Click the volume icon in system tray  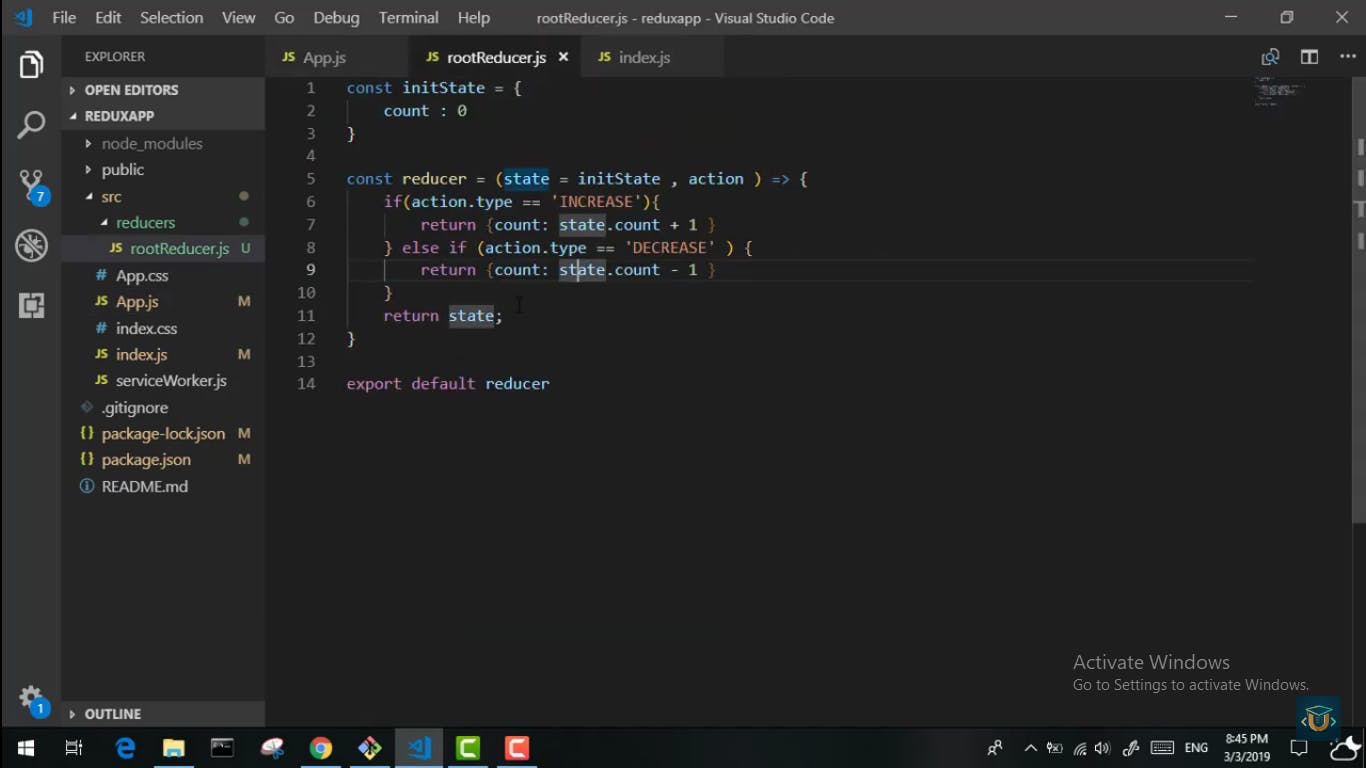point(1103,748)
